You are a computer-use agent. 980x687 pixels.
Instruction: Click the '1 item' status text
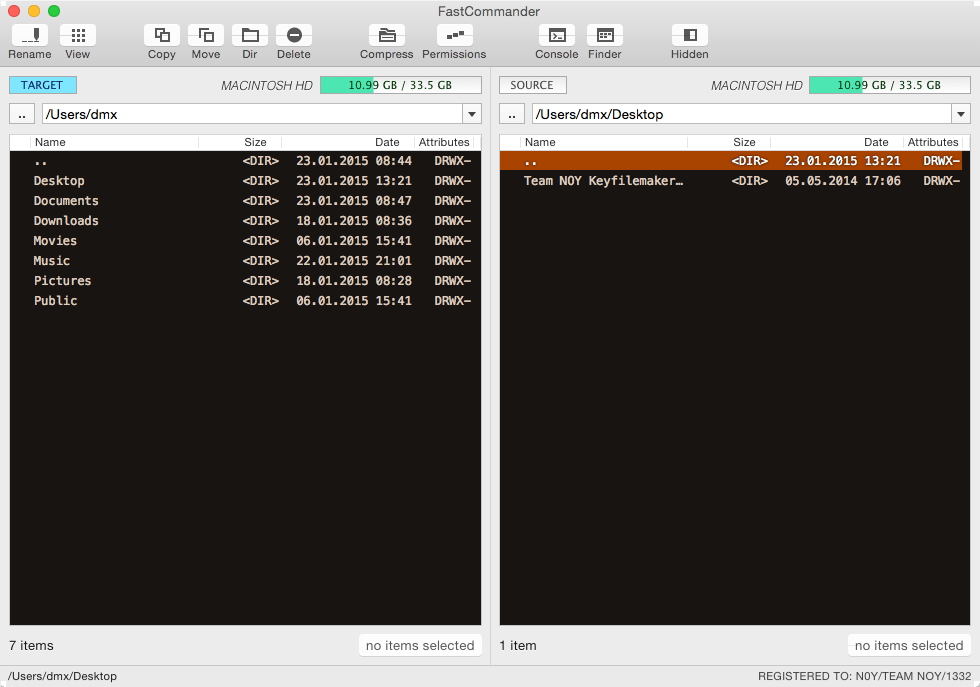click(x=518, y=645)
